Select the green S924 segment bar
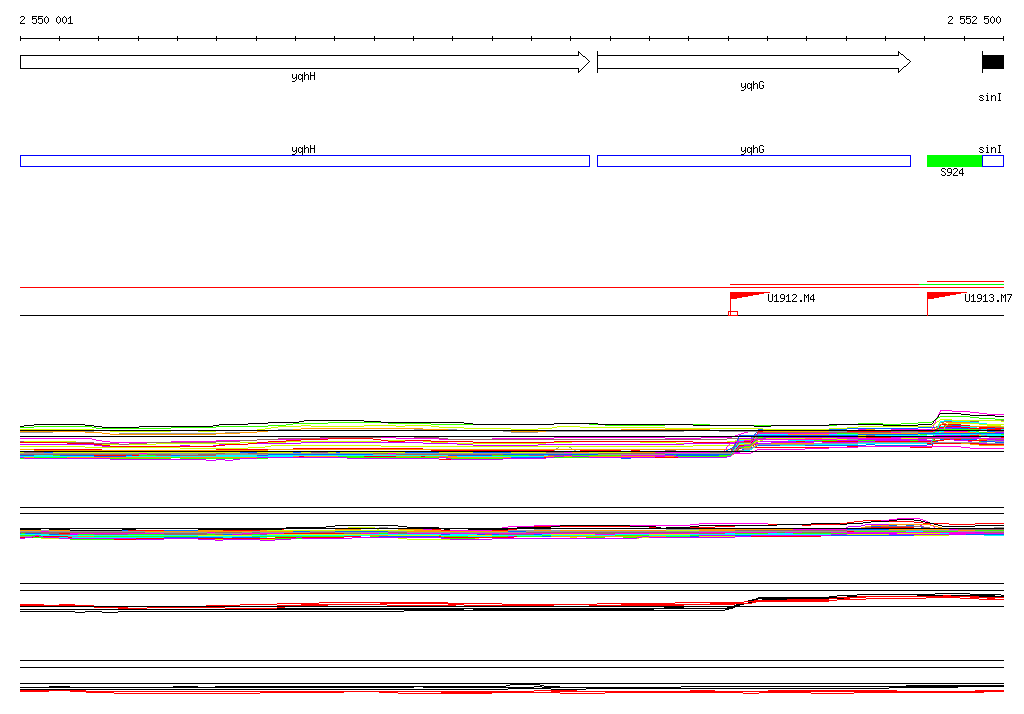The height and width of the screenshot is (714, 1024). tap(953, 161)
